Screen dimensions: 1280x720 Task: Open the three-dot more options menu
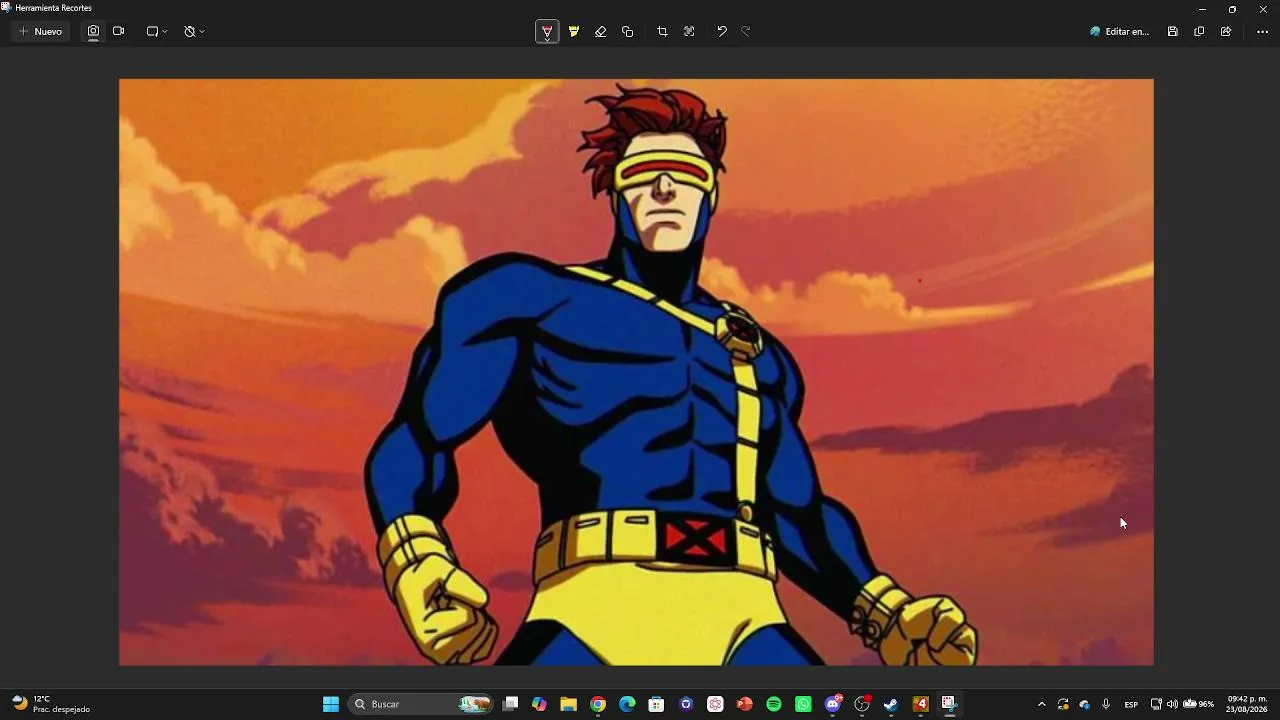click(x=1262, y=31)
